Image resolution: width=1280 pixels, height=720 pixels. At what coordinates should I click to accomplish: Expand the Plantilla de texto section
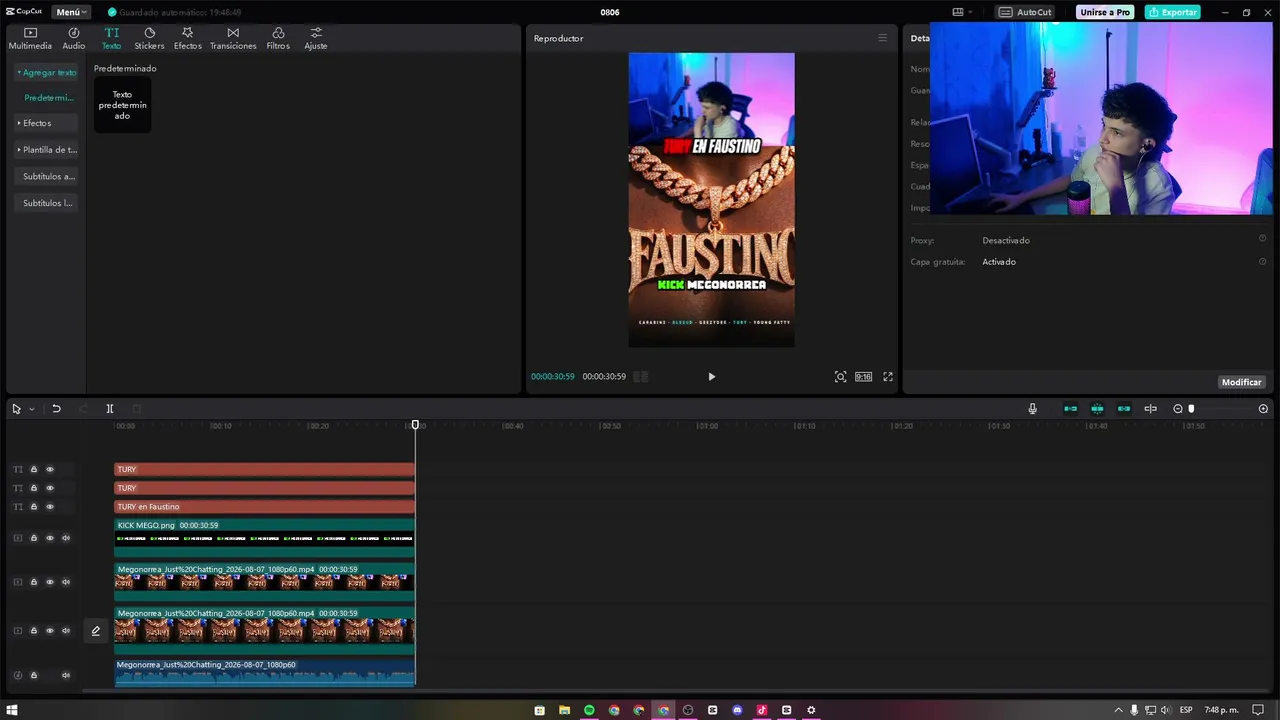coord(48,150)
